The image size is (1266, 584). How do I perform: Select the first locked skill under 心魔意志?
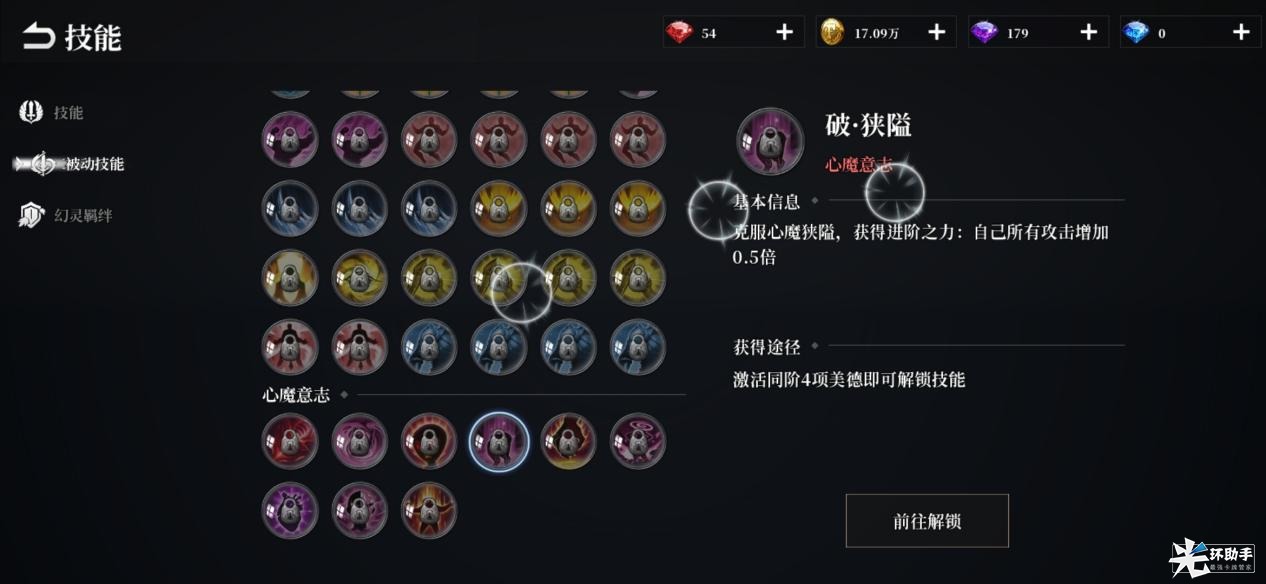tap(290, 440)
